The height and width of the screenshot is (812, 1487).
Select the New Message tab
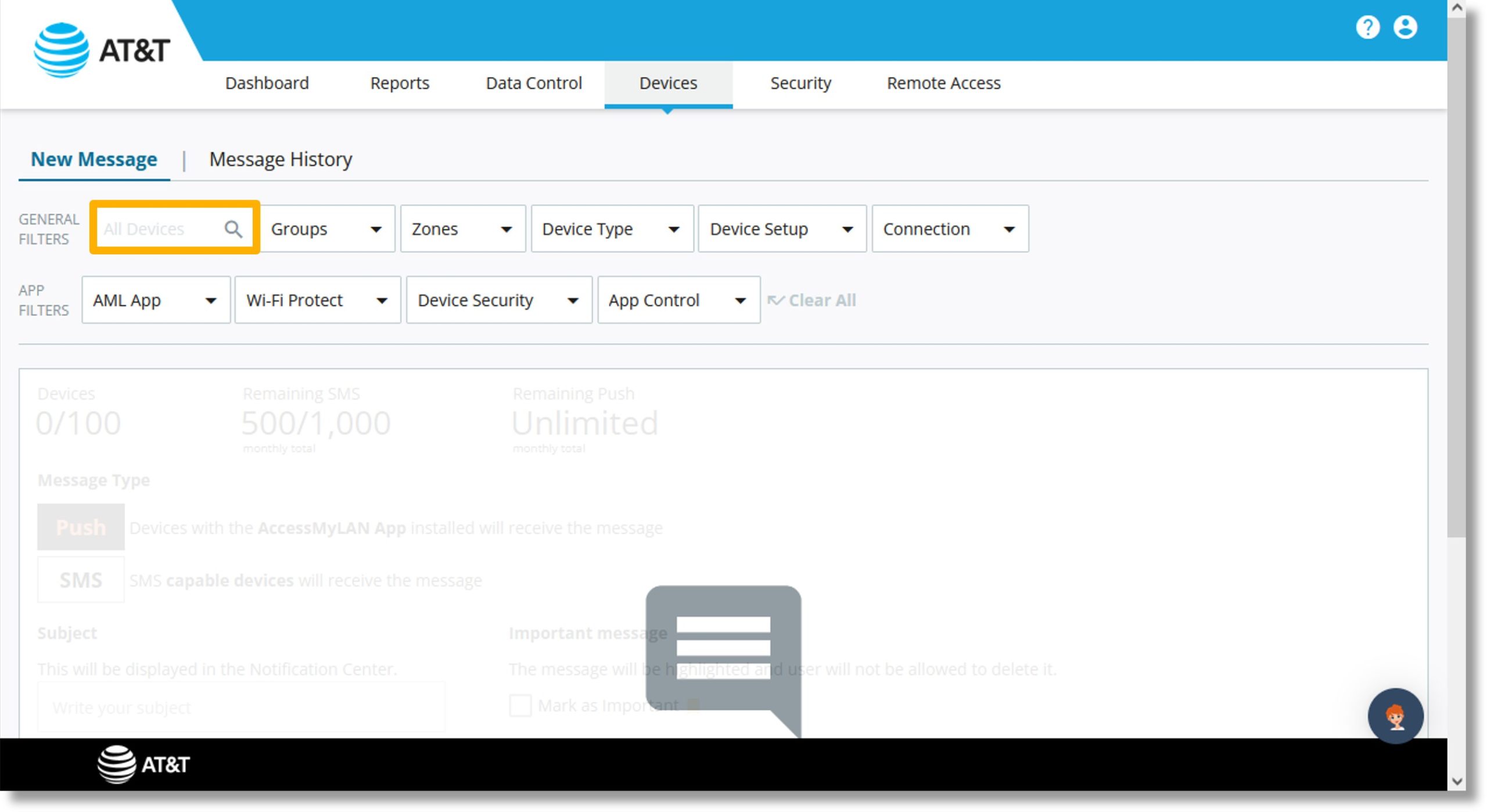click(x=93, y=159)
